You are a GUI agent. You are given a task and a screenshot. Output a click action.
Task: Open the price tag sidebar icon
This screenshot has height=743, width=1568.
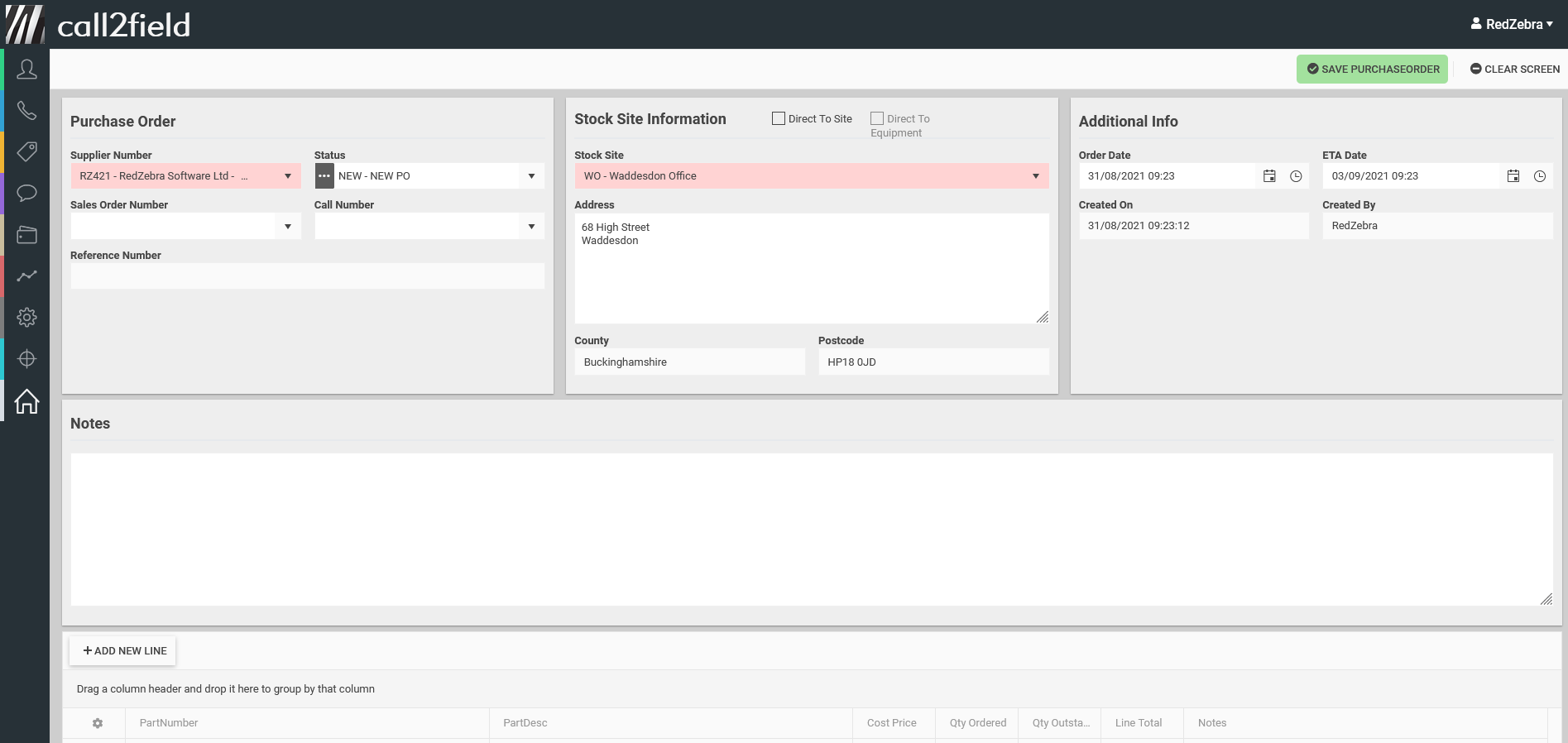click(26, 152)
